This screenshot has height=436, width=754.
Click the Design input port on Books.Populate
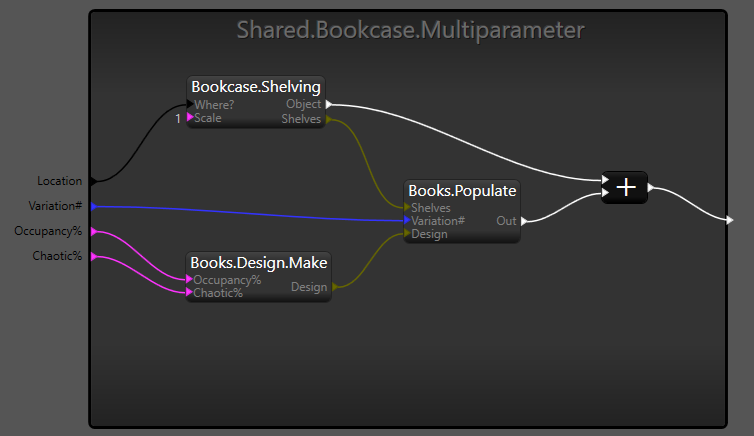click(407, 234)
